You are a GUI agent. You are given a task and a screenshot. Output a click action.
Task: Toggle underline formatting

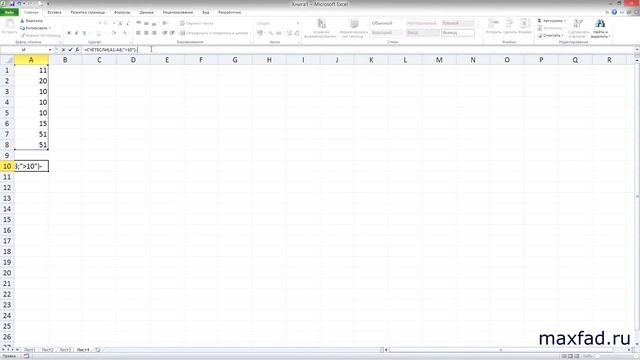click(84, 33)
